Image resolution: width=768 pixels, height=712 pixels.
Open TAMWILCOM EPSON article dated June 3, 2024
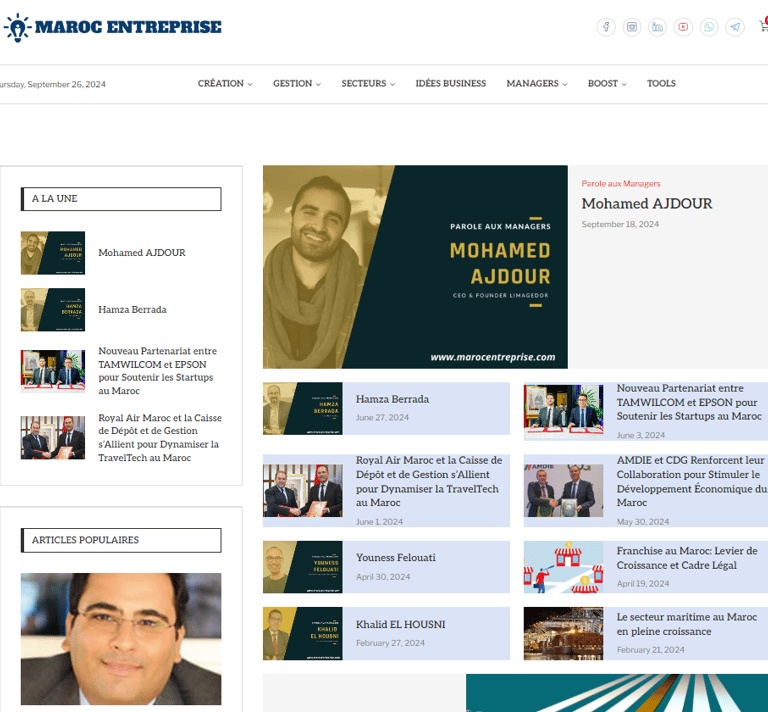[x=689, y=402]
